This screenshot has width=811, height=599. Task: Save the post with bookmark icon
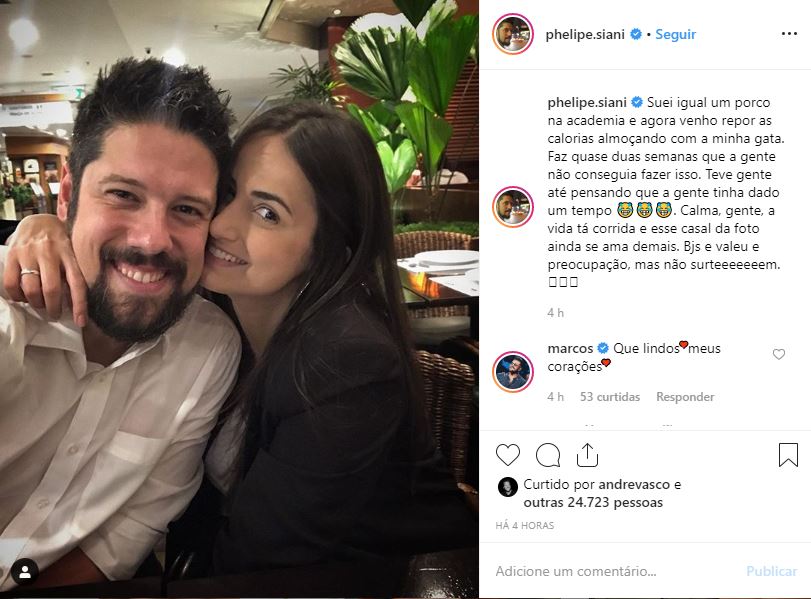tap(788, 455)
